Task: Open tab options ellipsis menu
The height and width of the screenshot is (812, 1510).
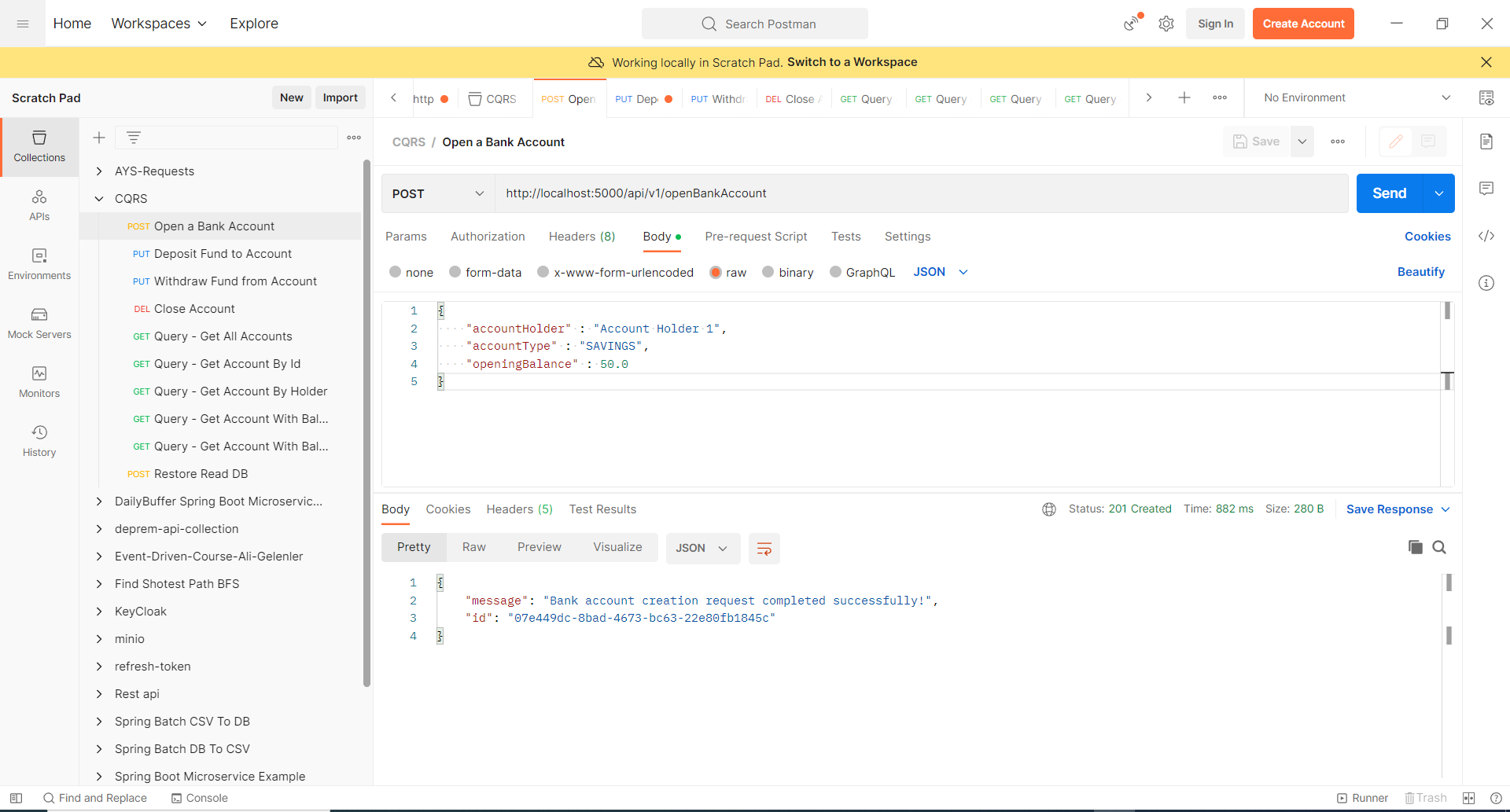Action: 1220,97
